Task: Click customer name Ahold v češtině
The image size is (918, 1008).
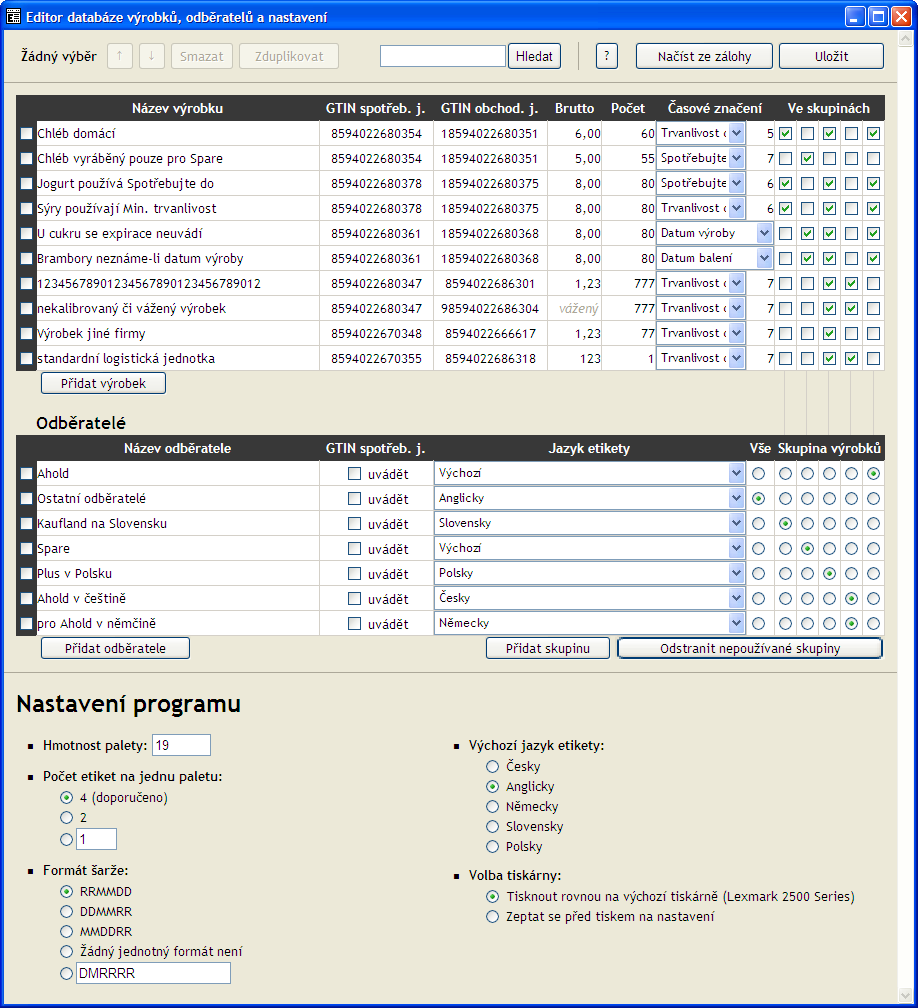Action: pos(82,598)
